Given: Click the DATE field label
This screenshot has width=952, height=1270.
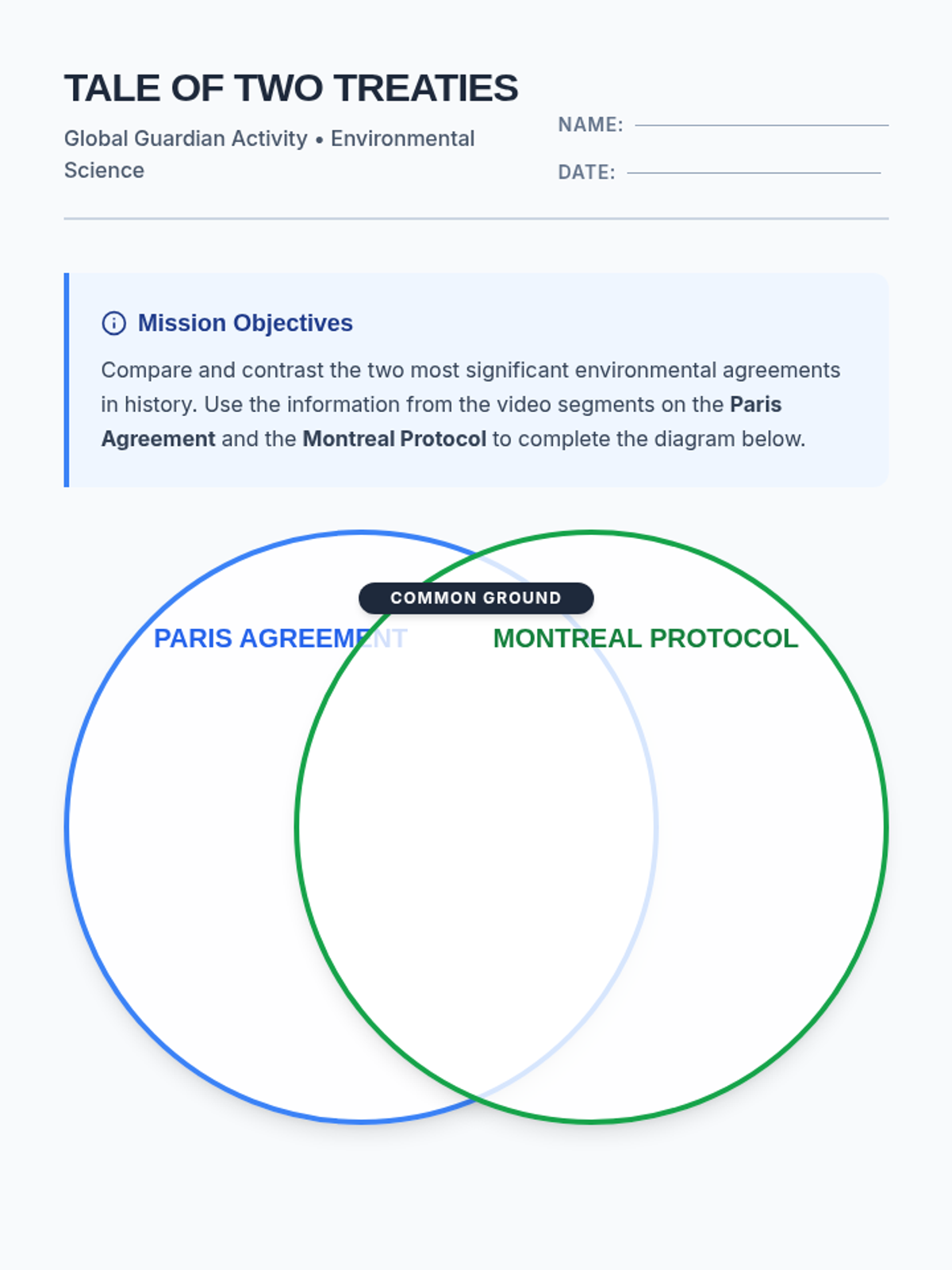Looking at the screenshot, I should tap(586, 173).
